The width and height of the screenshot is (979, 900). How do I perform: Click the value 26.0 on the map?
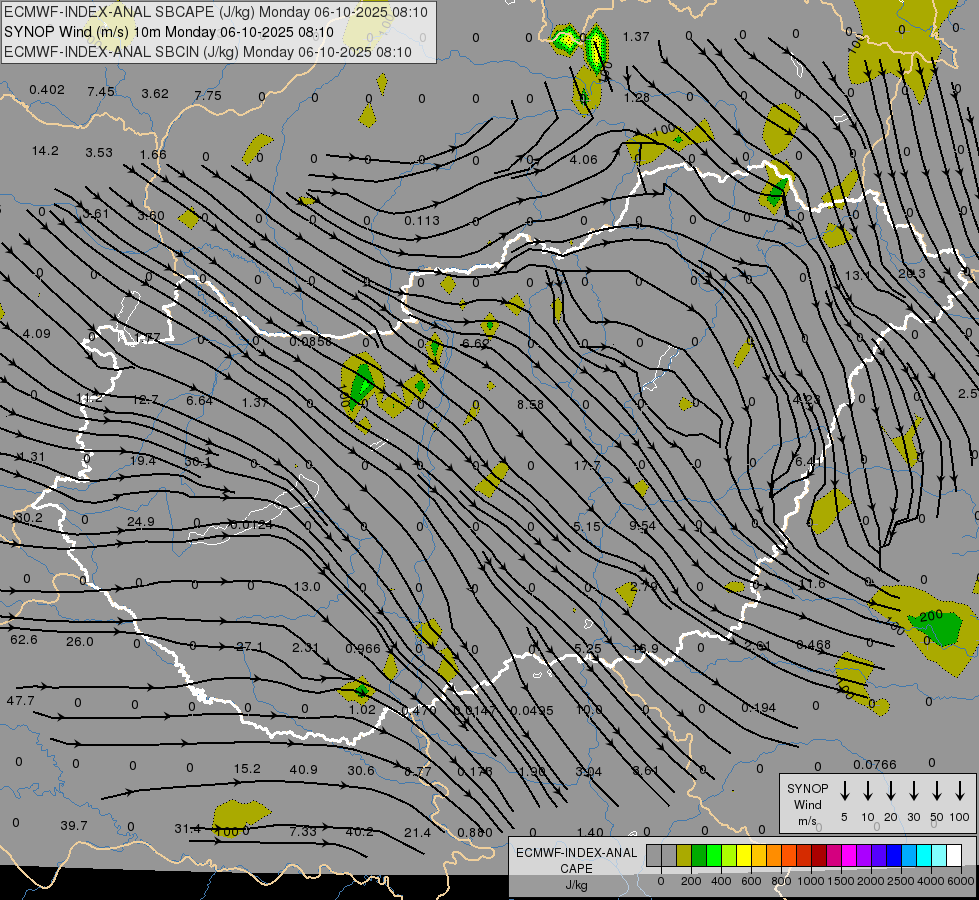tap(79, 641)
